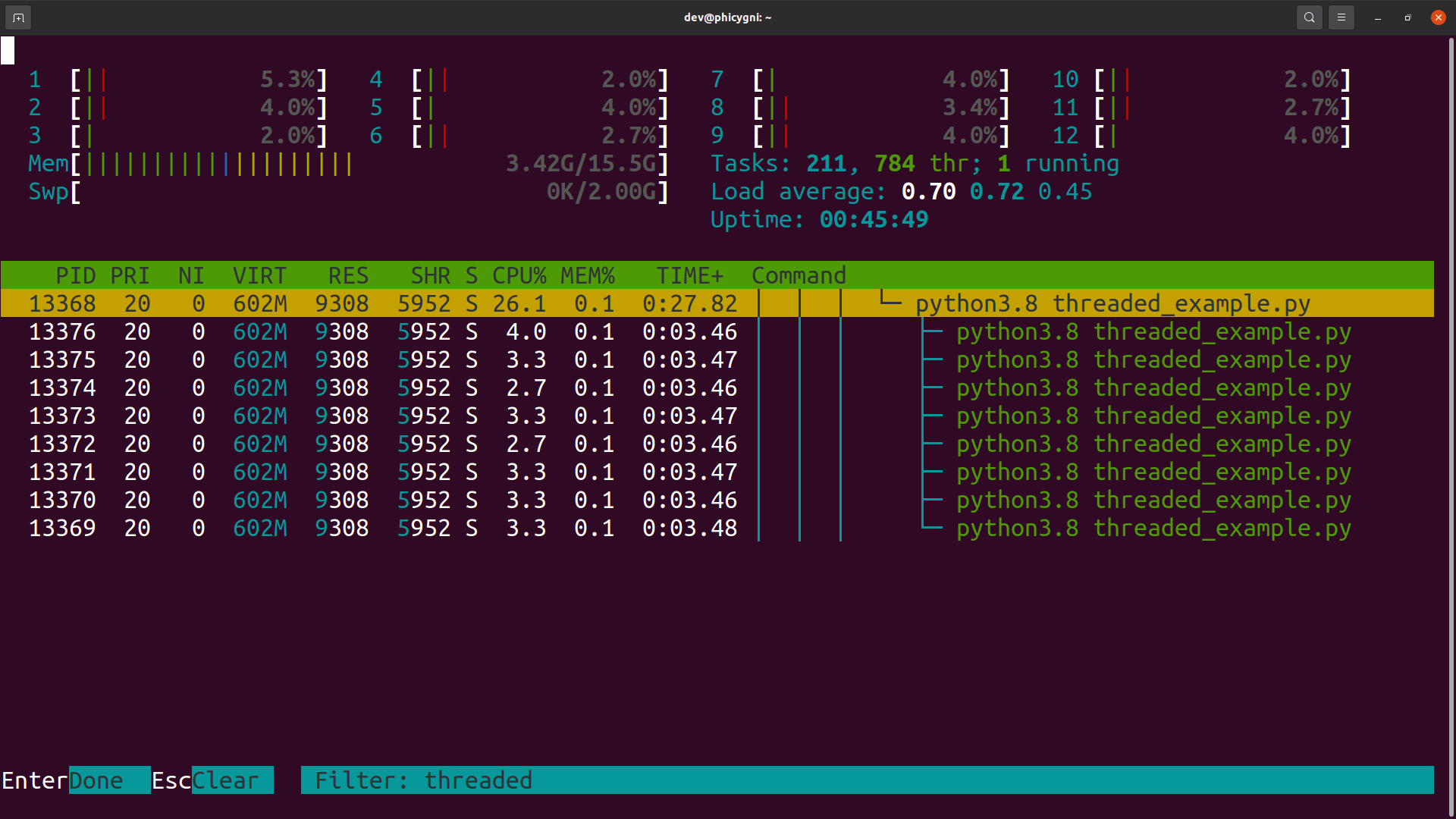Click the dev@phicygni titlebar
Viewport: 1456px width, 819px height.
726,17
